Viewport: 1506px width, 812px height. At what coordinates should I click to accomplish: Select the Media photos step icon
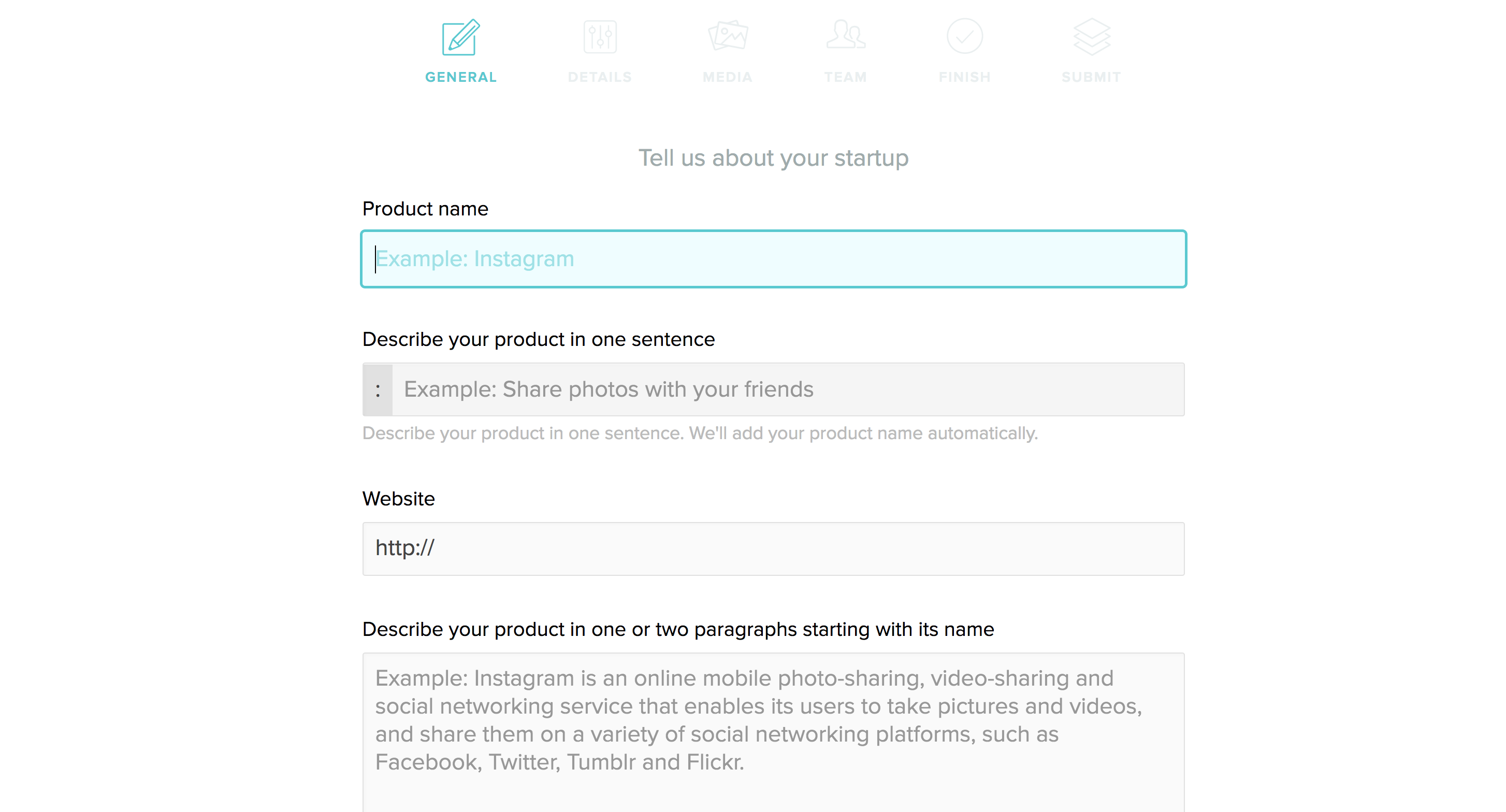pos(728,36)
